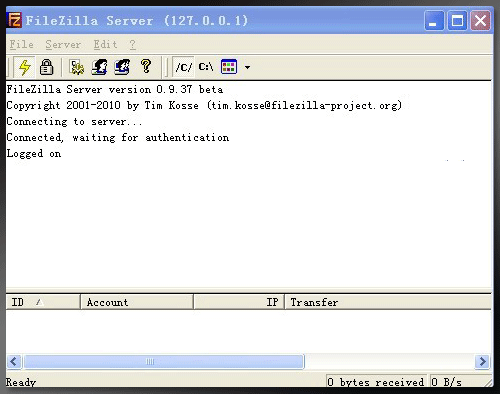Expand the dropdown arrow beside grid icon
Viewport: 500px width, 394px height.
pyautogui.click(x=247, y=67)
